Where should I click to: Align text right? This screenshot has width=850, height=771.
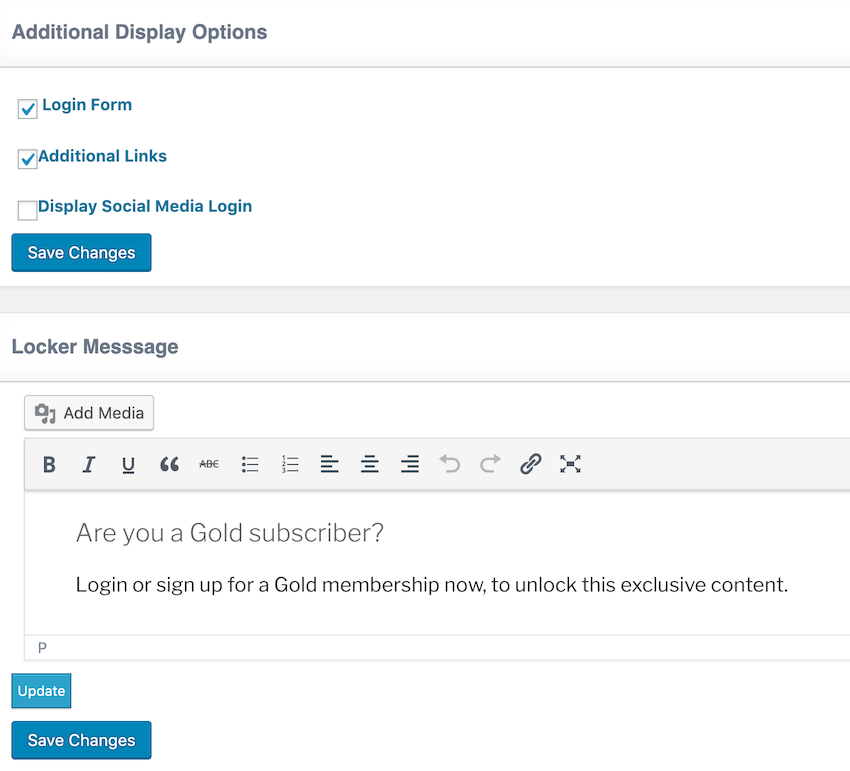(410, 465)
